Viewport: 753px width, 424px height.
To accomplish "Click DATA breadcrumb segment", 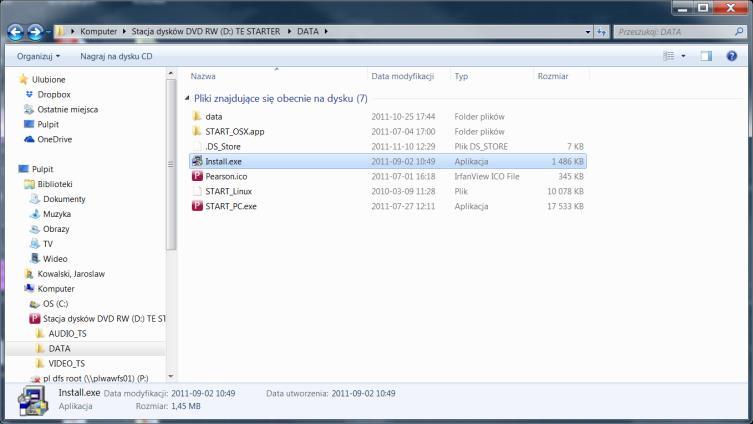I will (308, 31).
